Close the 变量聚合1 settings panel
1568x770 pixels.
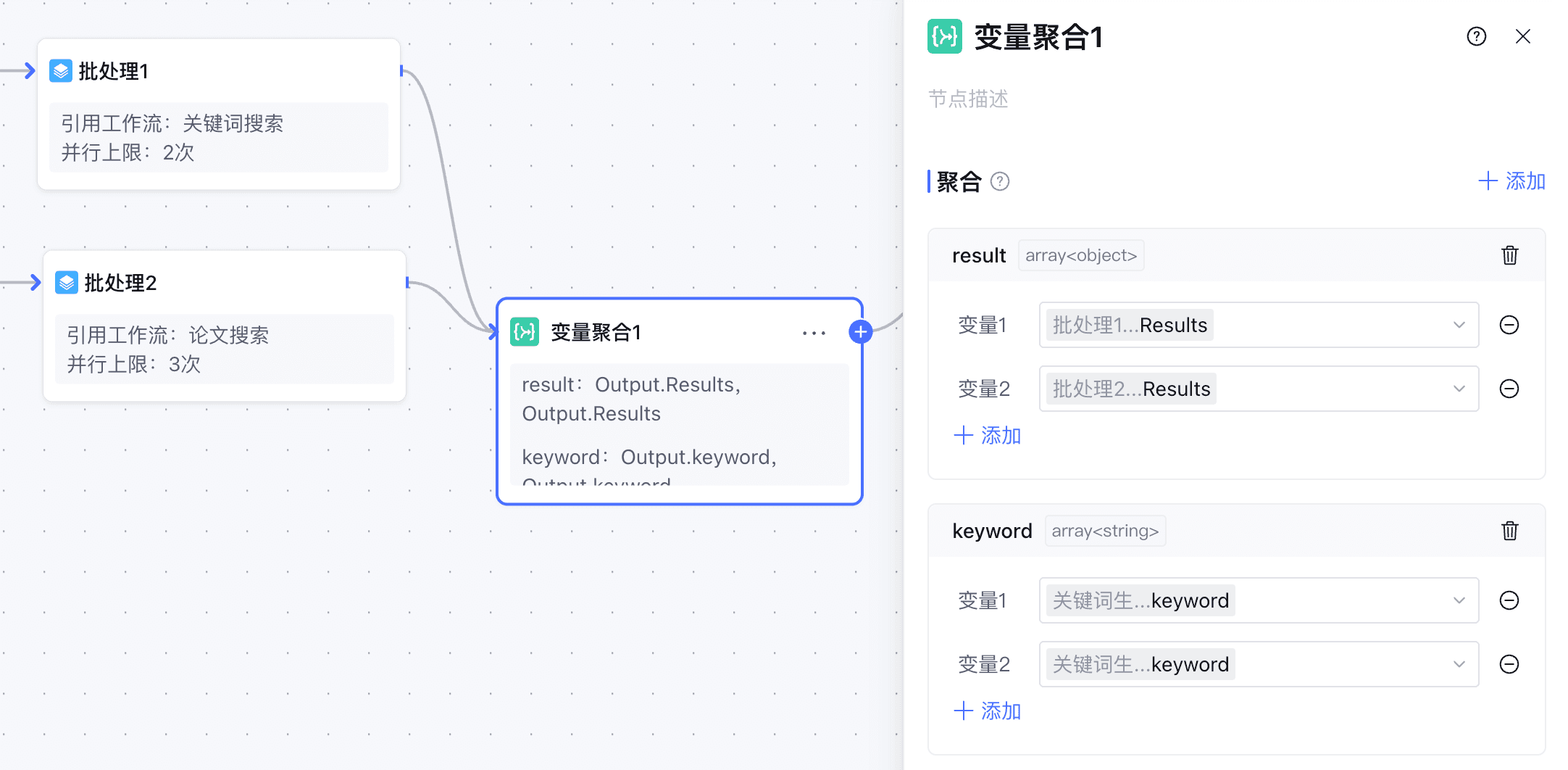click(1522, 36)
